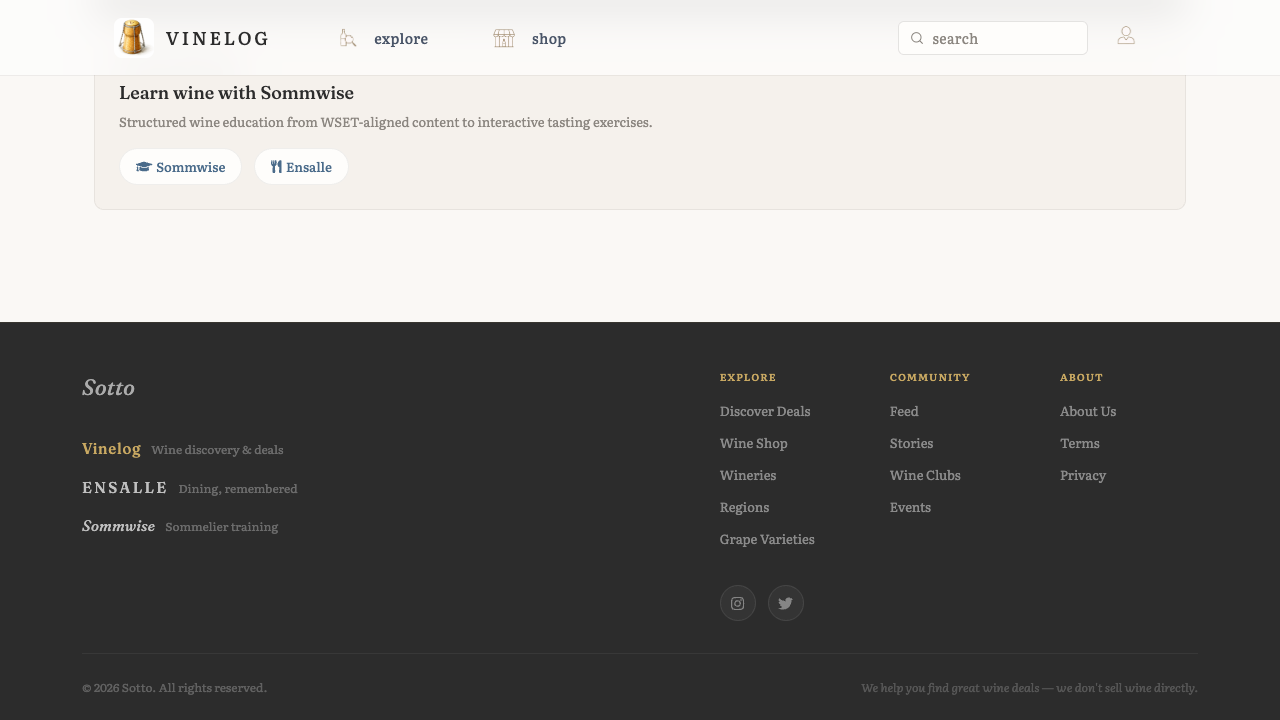This screenshot has height=720, width=1280.
Task: Open the Twitter social icon
Action: click(x=786, y=603)
